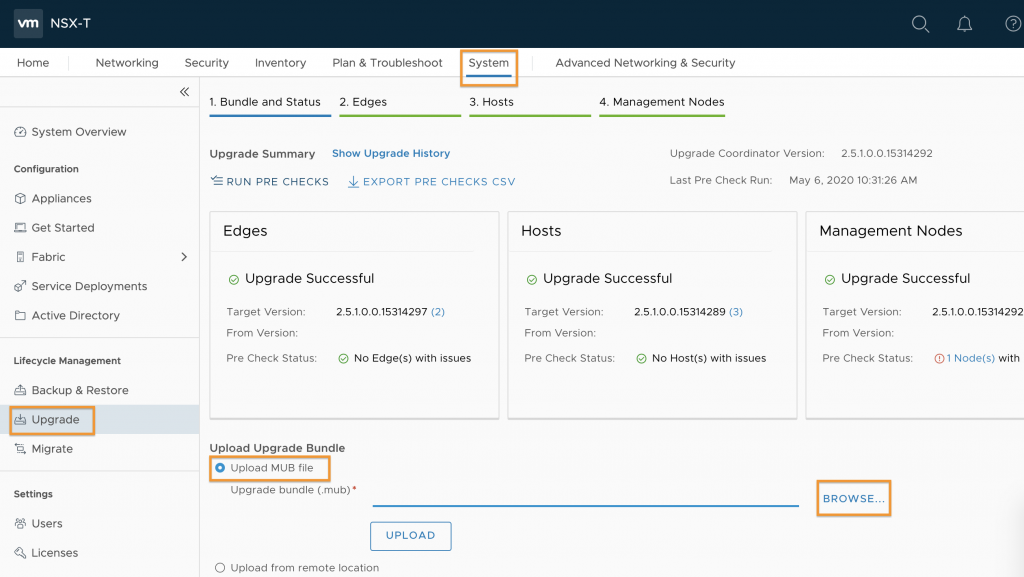The width and height of the screenshot is (1024, 577).
Task: Expand the Fabric submenu arrow
Action: [x=184, y=257]
